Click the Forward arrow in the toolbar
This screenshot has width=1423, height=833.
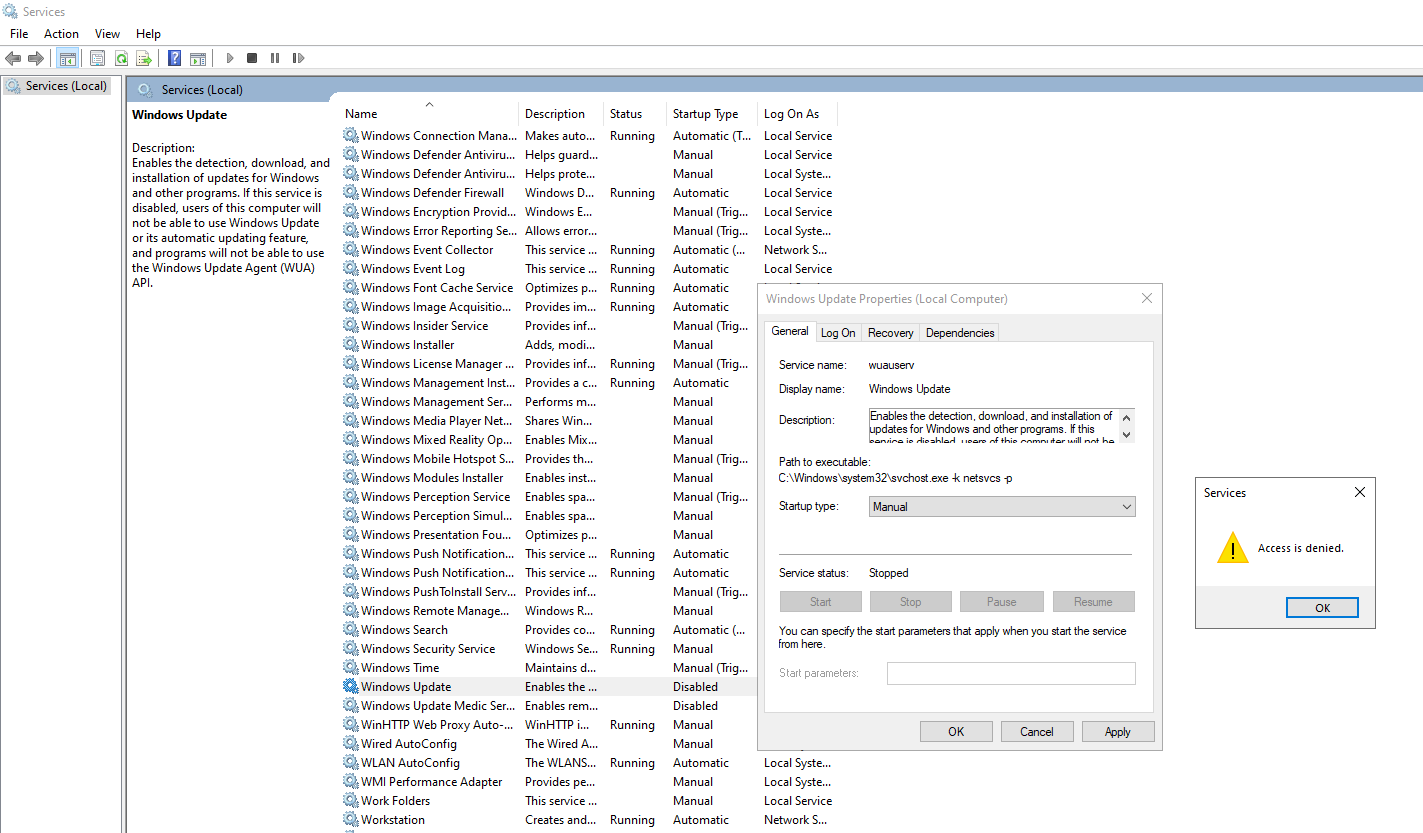point(36,58)
